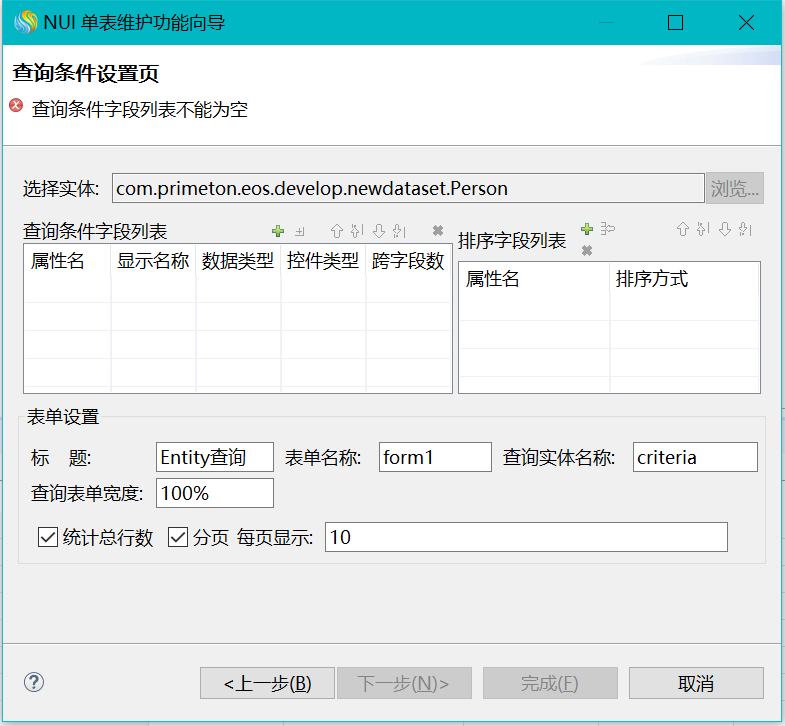Click the gray X above query condition list
785x726 pixels.
point(437,231)
